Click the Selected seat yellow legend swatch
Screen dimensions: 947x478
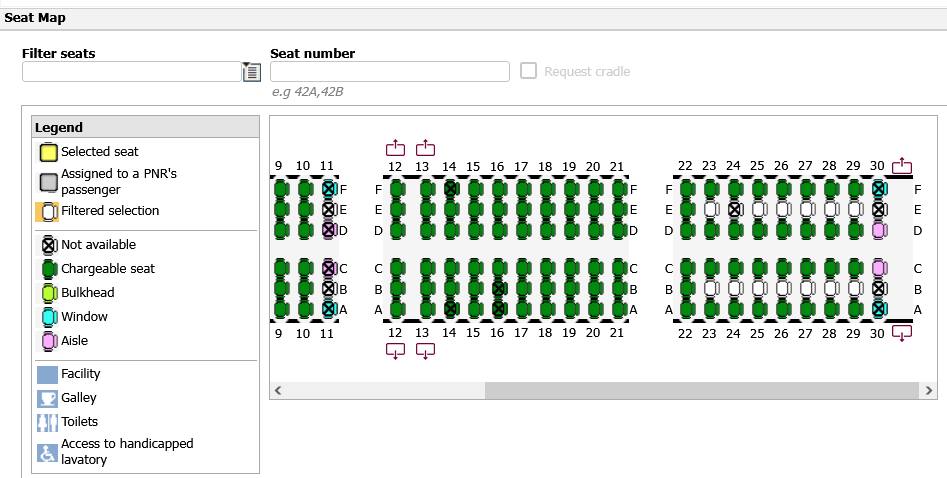[48, 152]
